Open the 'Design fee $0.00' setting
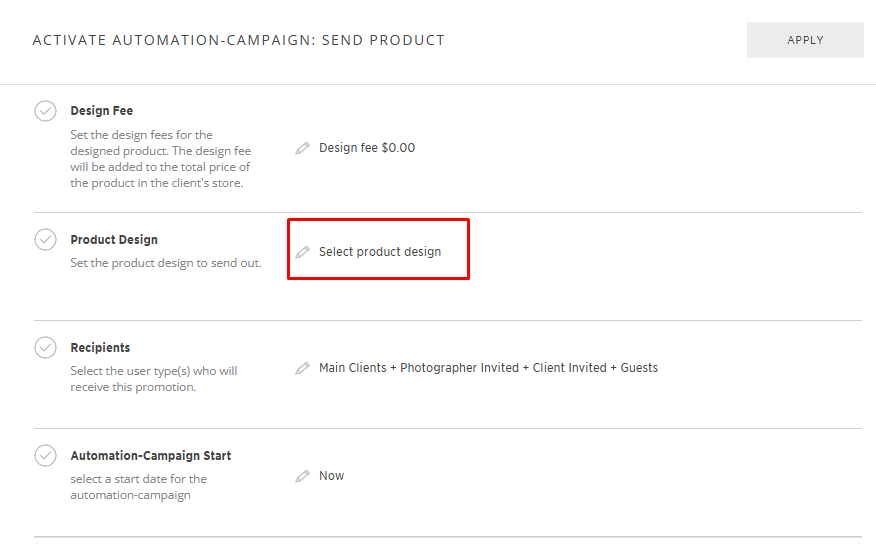This screenshot has width=876, height=552. click(x=367, y=148)
